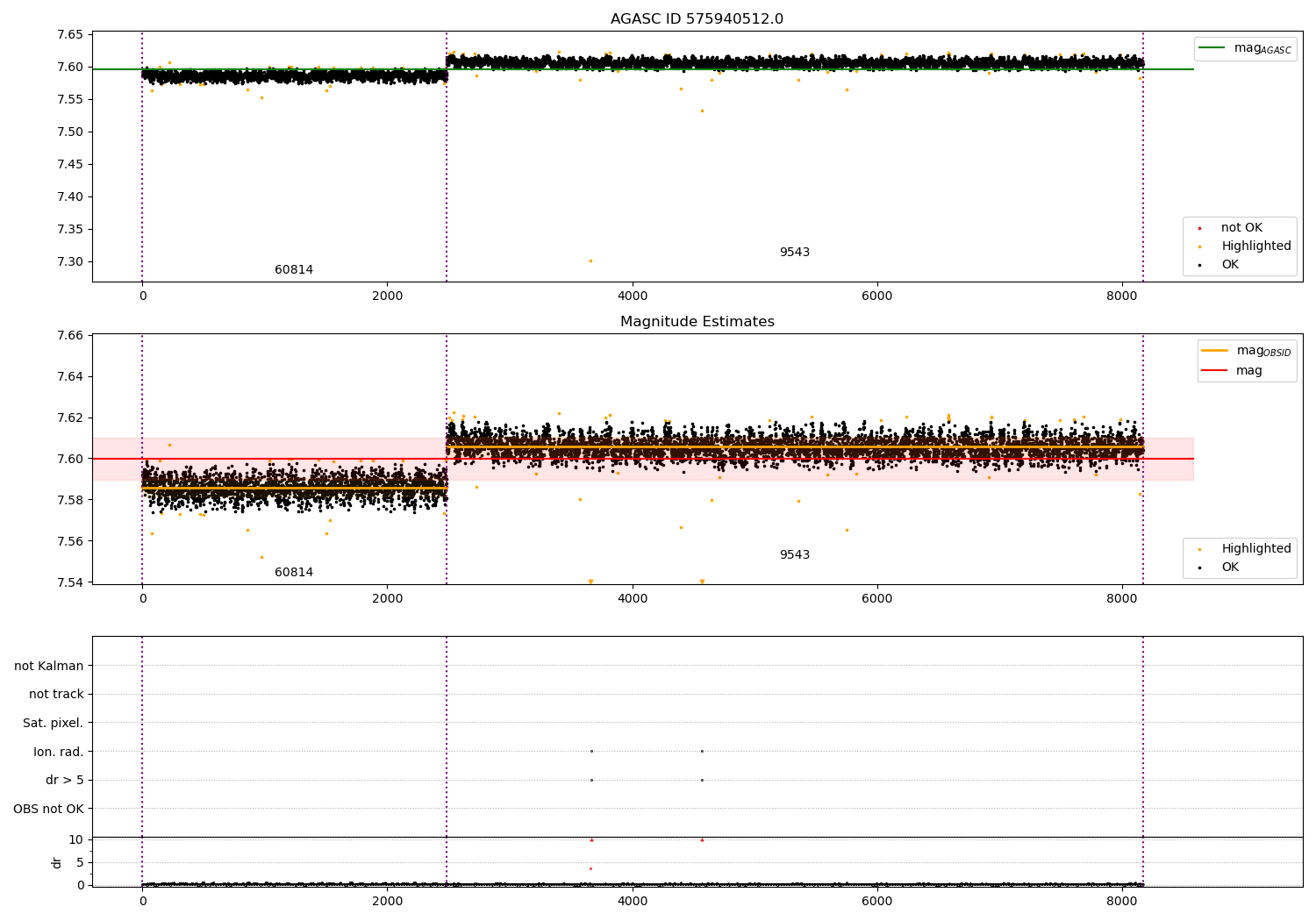1316x921 pixels.
Task: Click the 7.66 tick label on middle plot
Action: [x=69, y=336]
